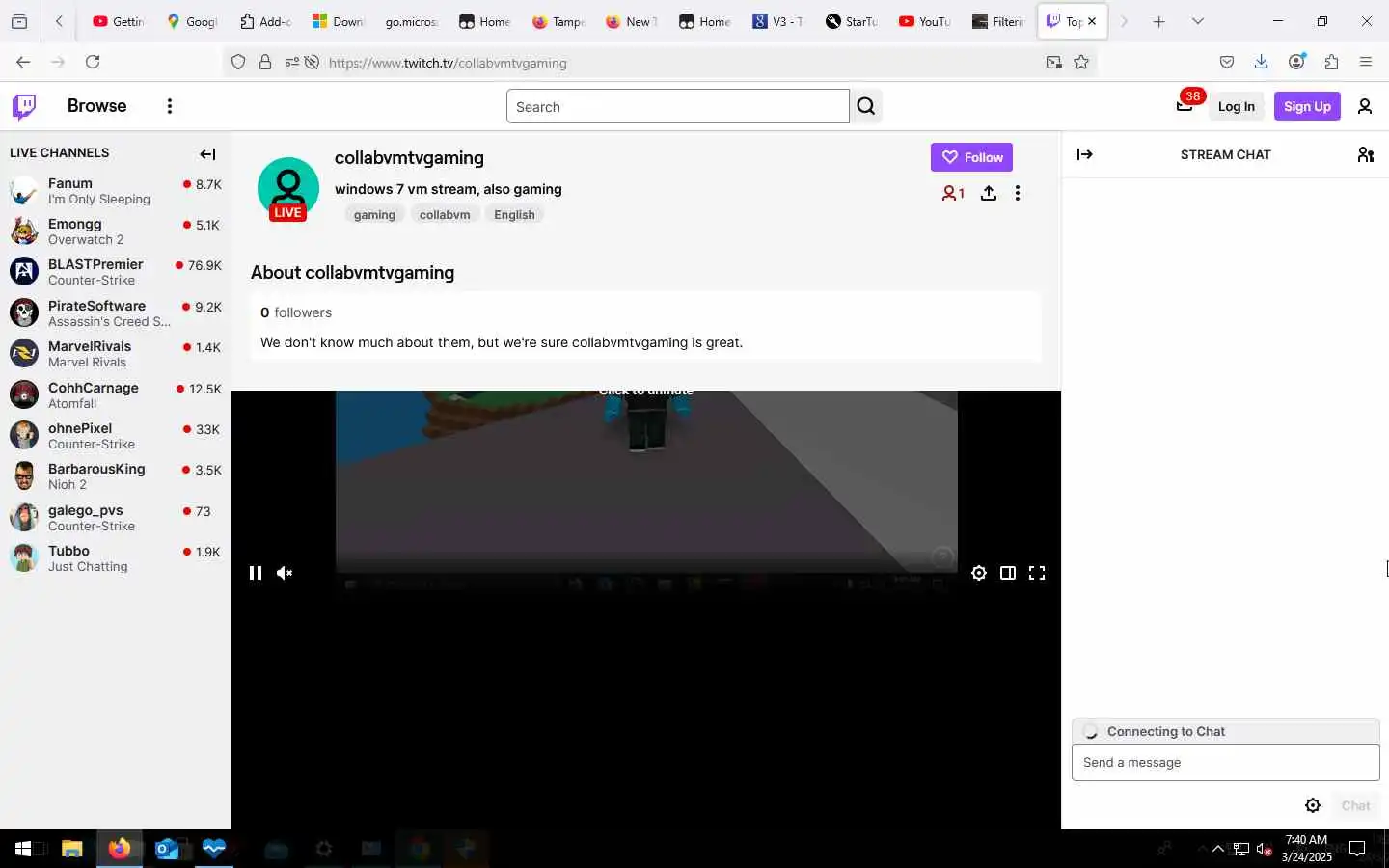Open the three-dot menu beside Browse
Image resolution: width=1389 pixels, height=868 pixels.
click(170, 106)
